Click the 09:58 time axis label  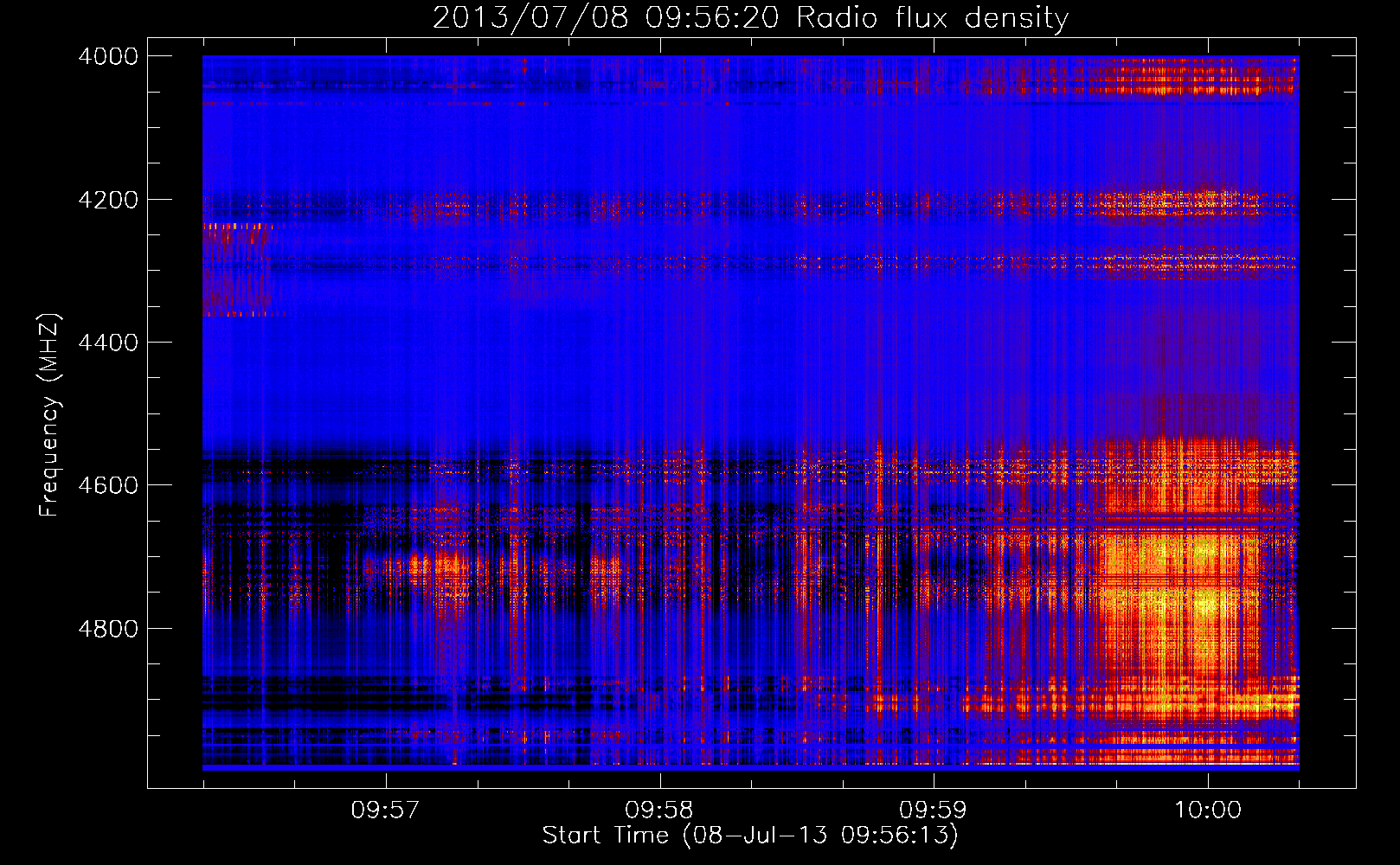[x=659, y=811]
